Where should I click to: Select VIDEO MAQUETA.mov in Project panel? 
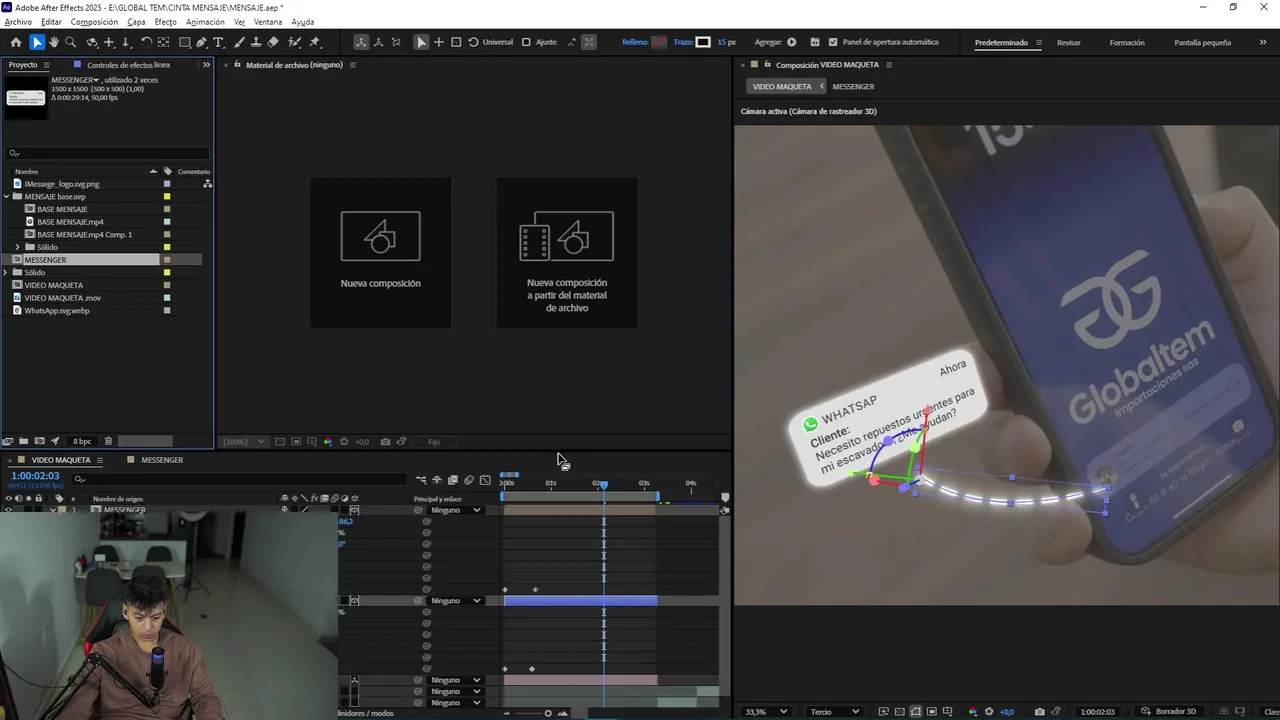[x=62, y=298]
